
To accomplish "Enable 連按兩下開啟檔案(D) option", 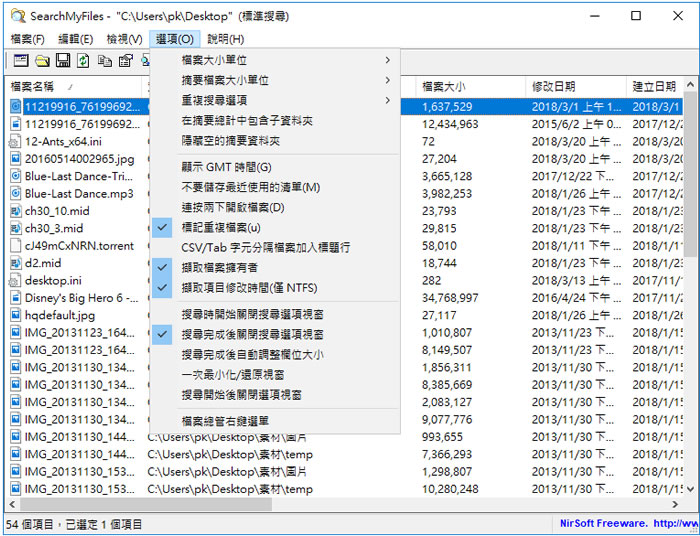I will pyautogui.click(x=275, y=208).
